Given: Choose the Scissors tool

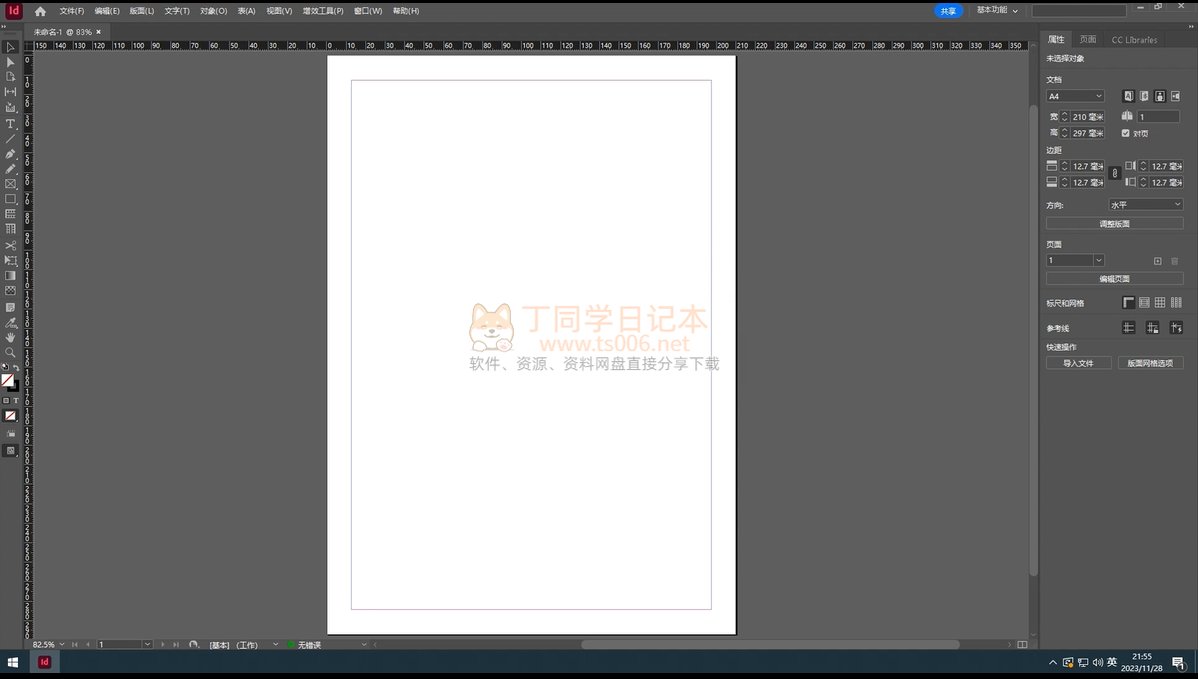Looking at the screenshot, I should click(x=11, y=245).
